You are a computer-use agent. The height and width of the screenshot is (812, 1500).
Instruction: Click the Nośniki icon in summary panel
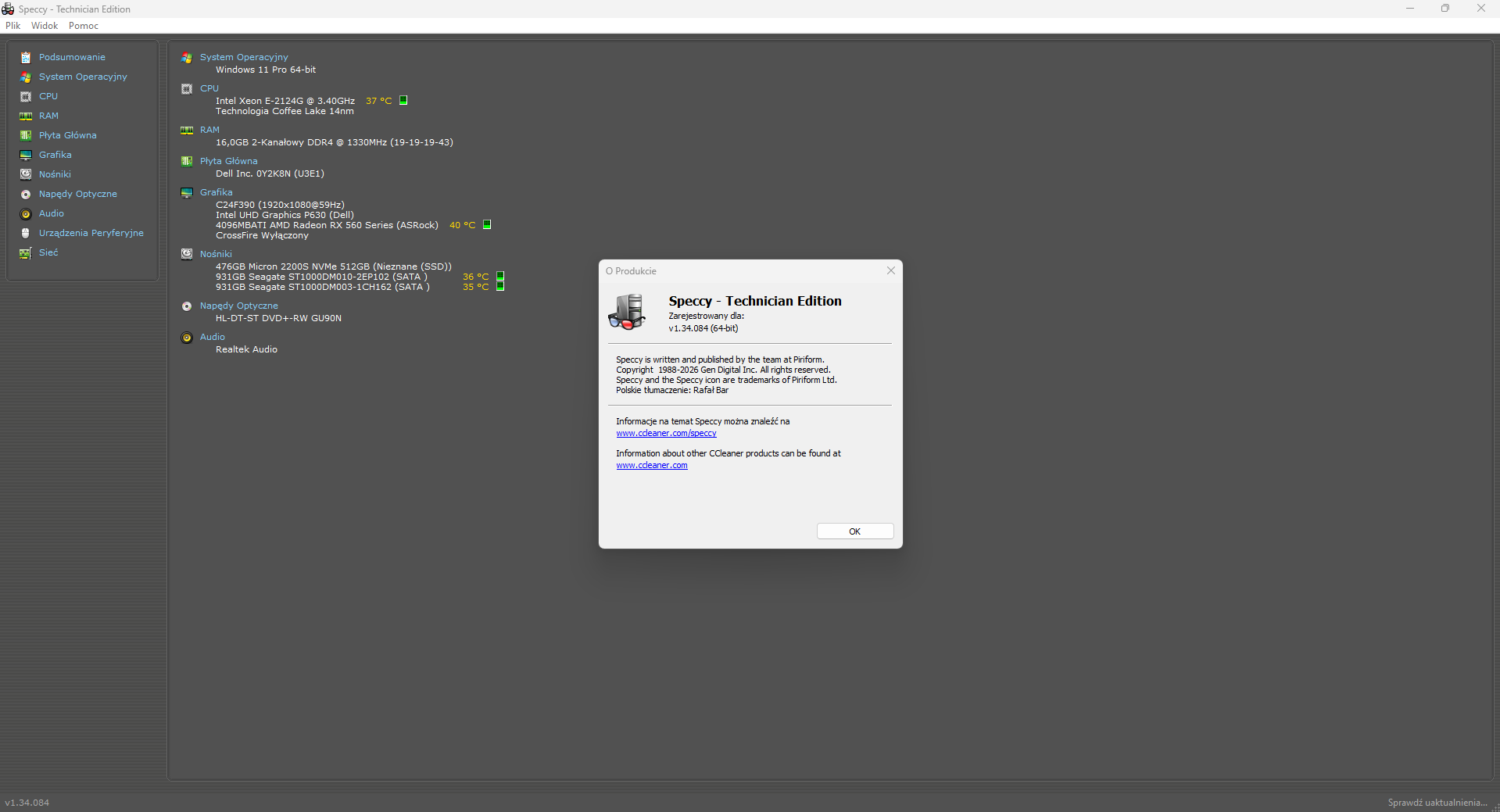pyautogui.click(x=187, y=254)
